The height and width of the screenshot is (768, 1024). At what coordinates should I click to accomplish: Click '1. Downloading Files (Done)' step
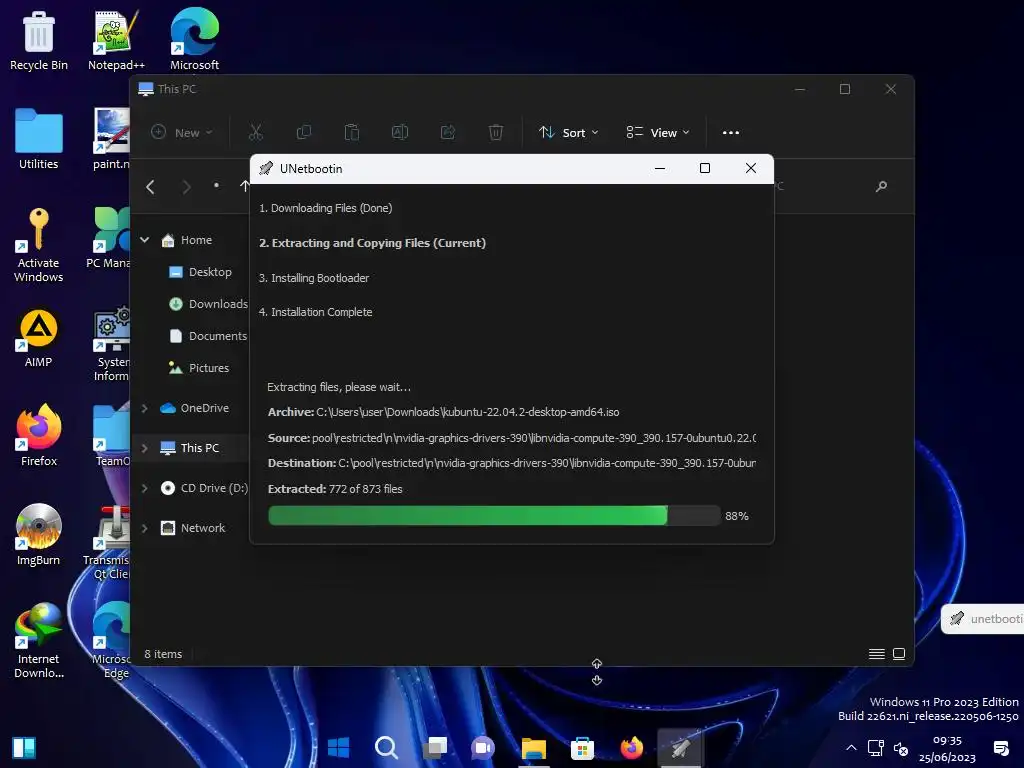point(325,208)
